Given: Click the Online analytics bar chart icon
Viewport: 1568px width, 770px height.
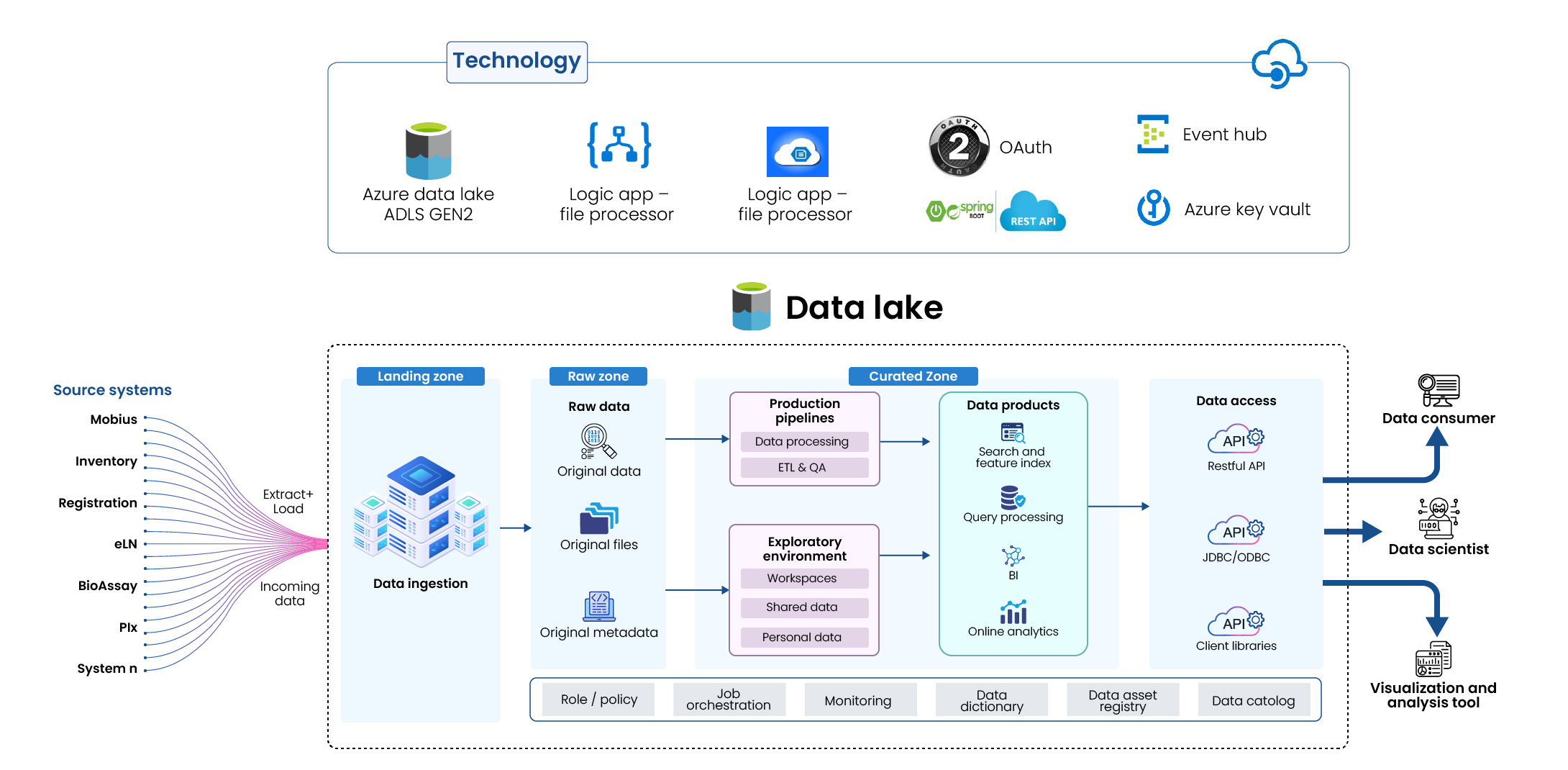Looking at the screenshot, I should point(1013,612).
